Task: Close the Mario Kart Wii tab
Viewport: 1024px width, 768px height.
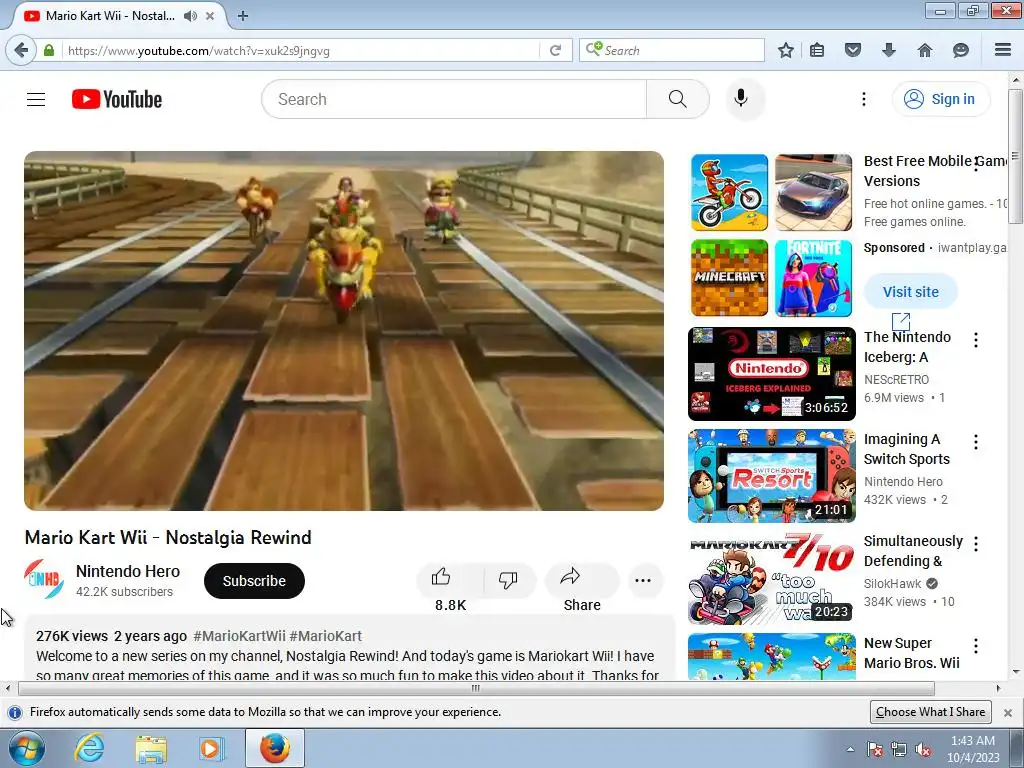Action: 210,16
